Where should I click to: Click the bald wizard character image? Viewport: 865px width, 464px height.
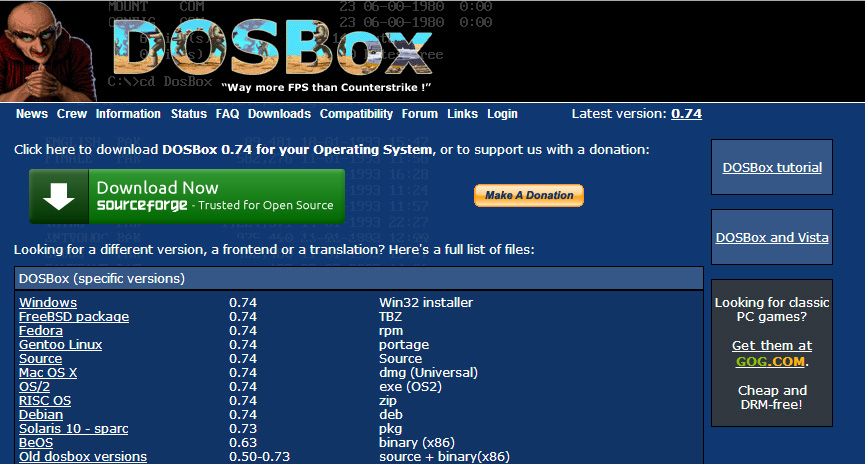pyautogui.click(x=49, y=51)
